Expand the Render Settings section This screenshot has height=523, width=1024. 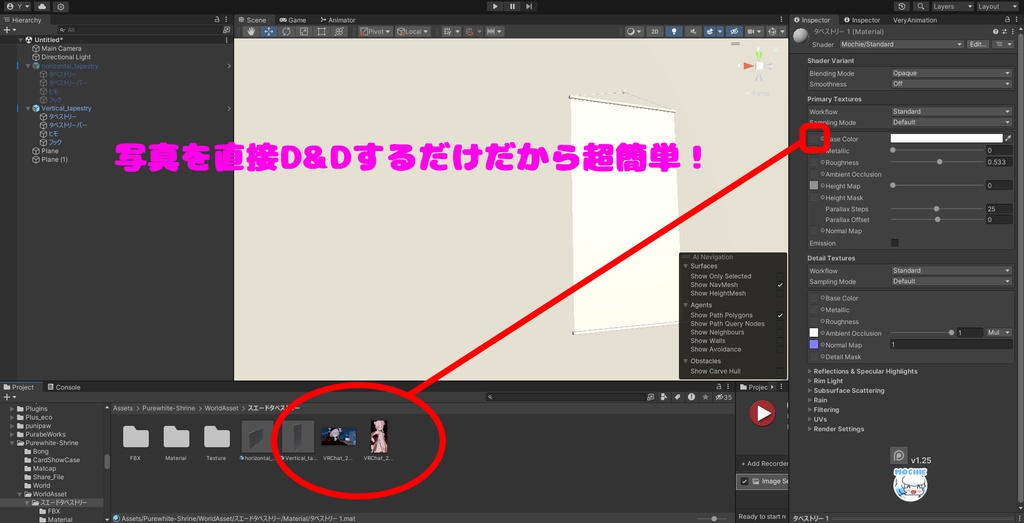(838, 429)
